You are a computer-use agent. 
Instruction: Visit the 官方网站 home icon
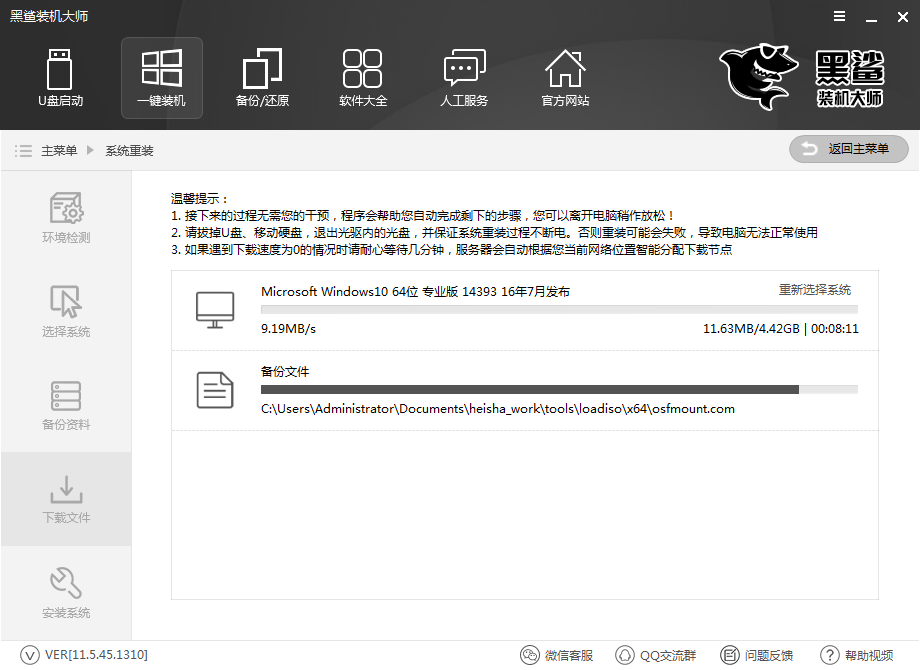click(x=565, y=78)
